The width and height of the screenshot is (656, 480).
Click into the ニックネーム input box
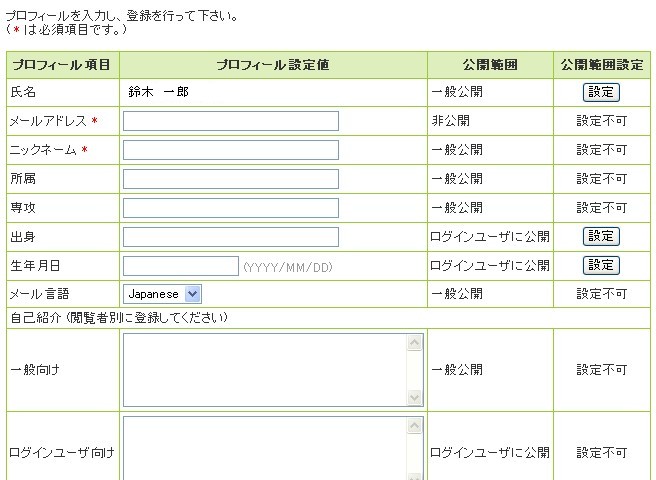pos(231,150)
